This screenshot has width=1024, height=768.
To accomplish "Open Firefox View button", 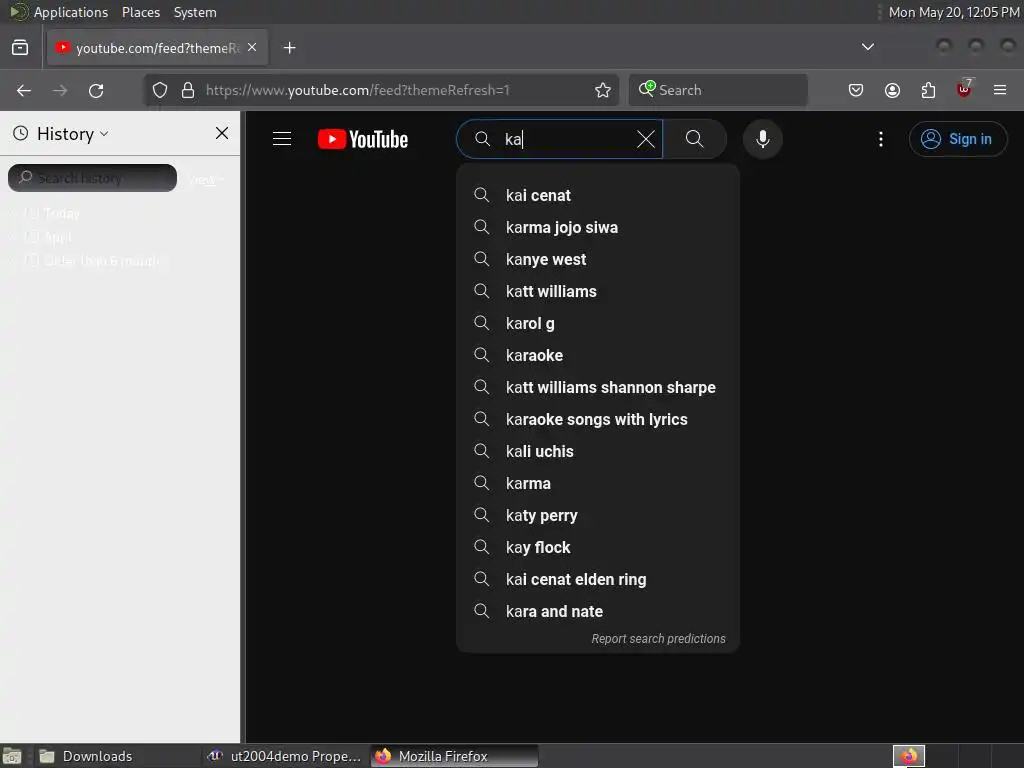I will pos(20,48).
